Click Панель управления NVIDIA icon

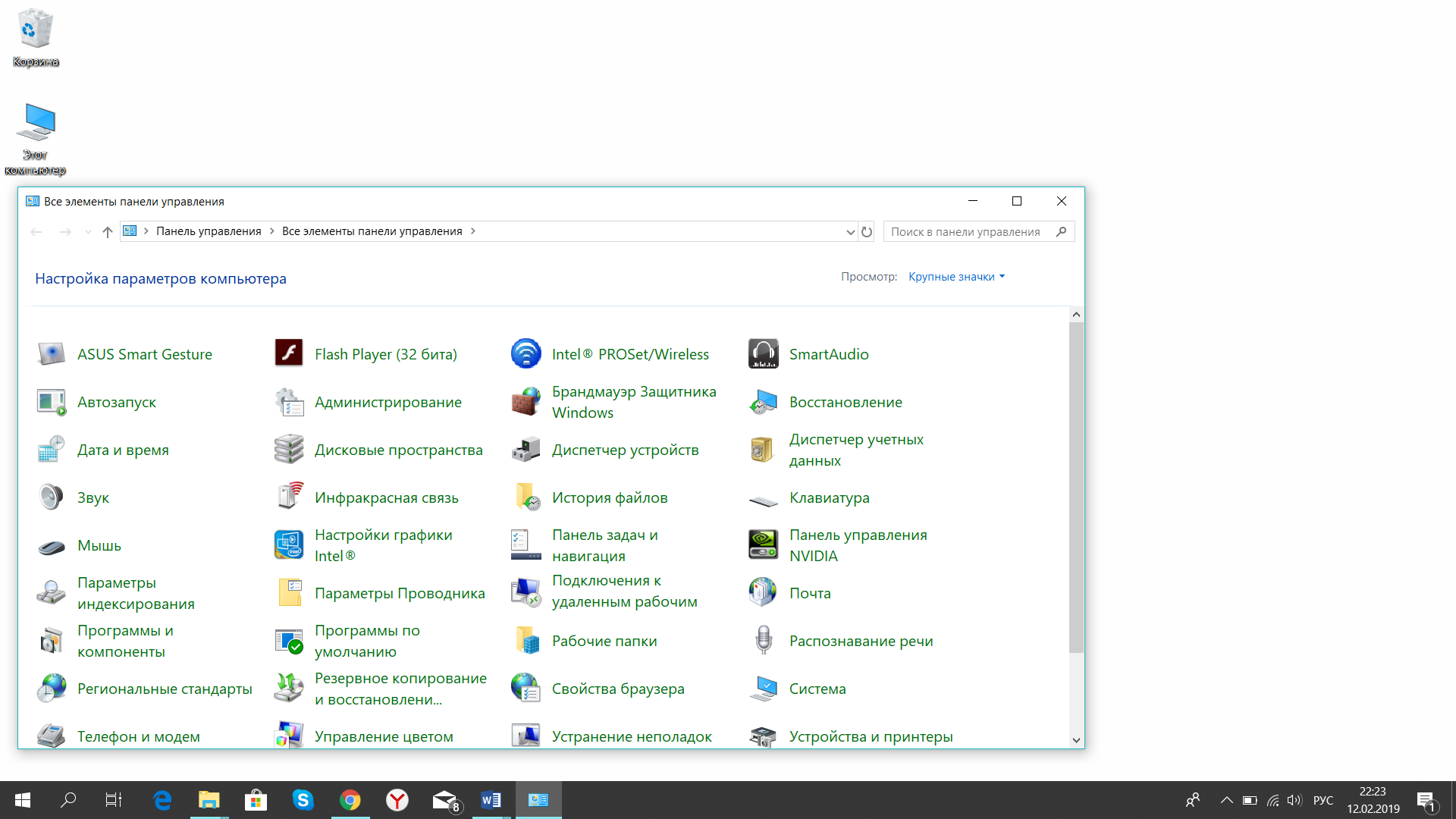(763, 545)
